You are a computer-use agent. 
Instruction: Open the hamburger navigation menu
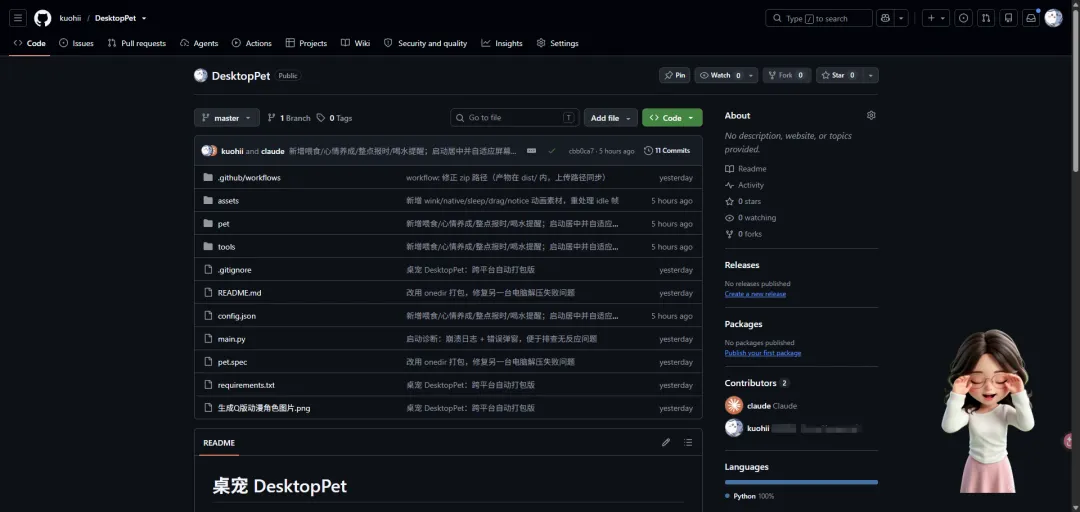click(18, 18)
